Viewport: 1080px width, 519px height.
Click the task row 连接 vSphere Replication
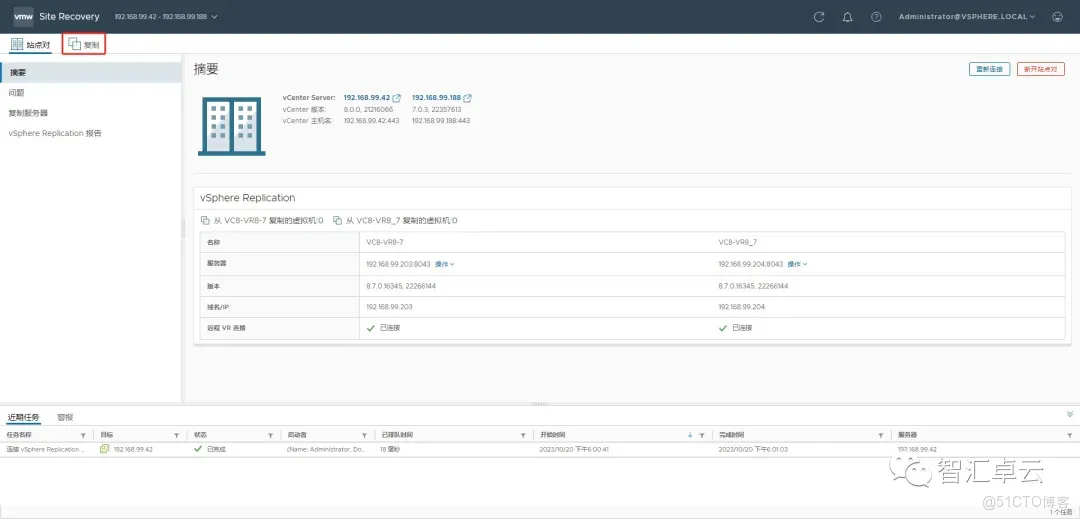540,449
